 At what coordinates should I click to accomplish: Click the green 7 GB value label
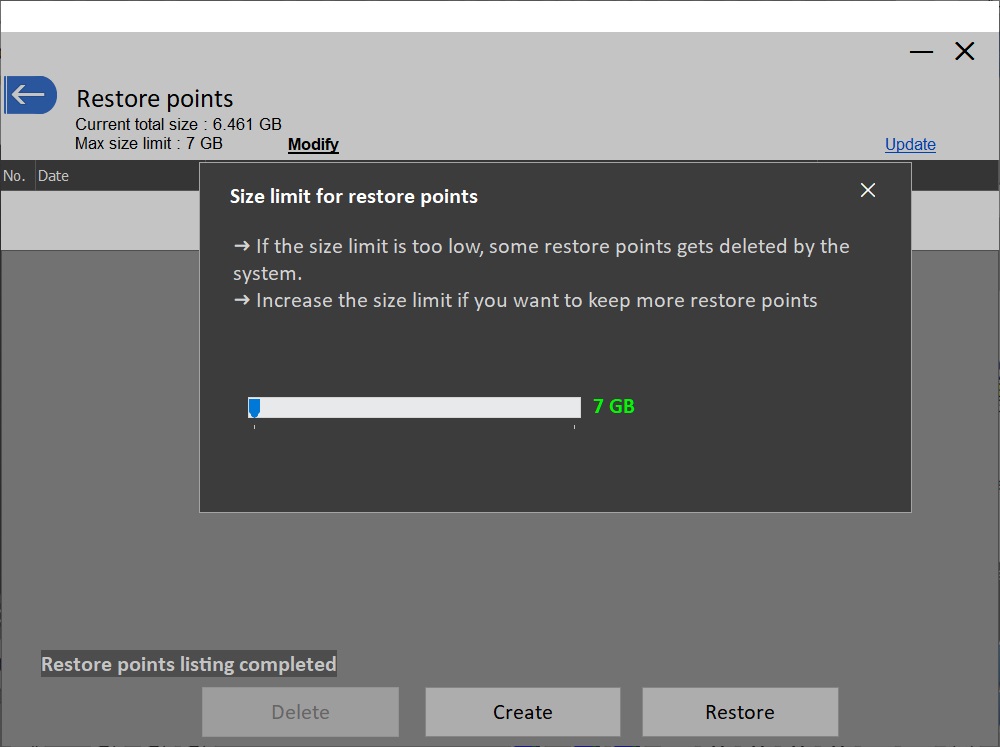(613, 406)
